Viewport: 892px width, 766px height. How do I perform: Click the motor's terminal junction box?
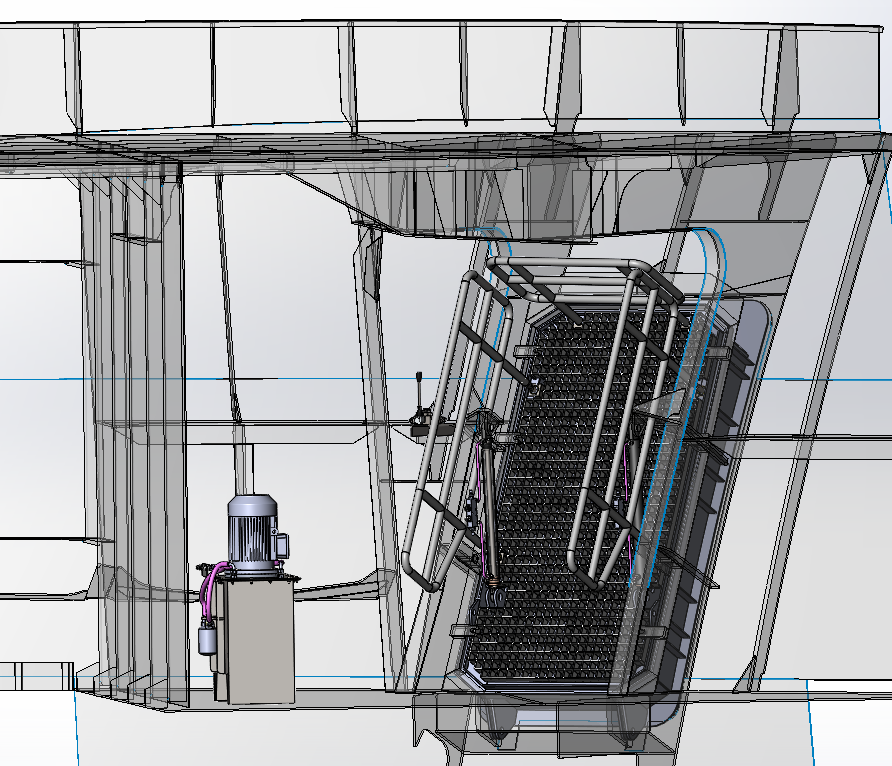tap(281, 545)
